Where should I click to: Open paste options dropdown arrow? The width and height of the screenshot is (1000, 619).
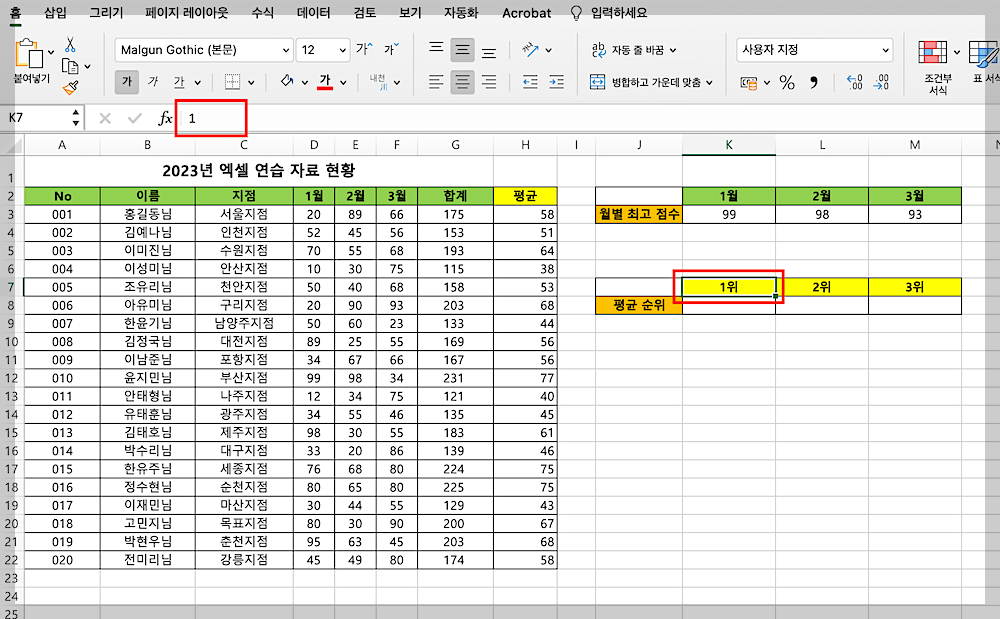50,52
